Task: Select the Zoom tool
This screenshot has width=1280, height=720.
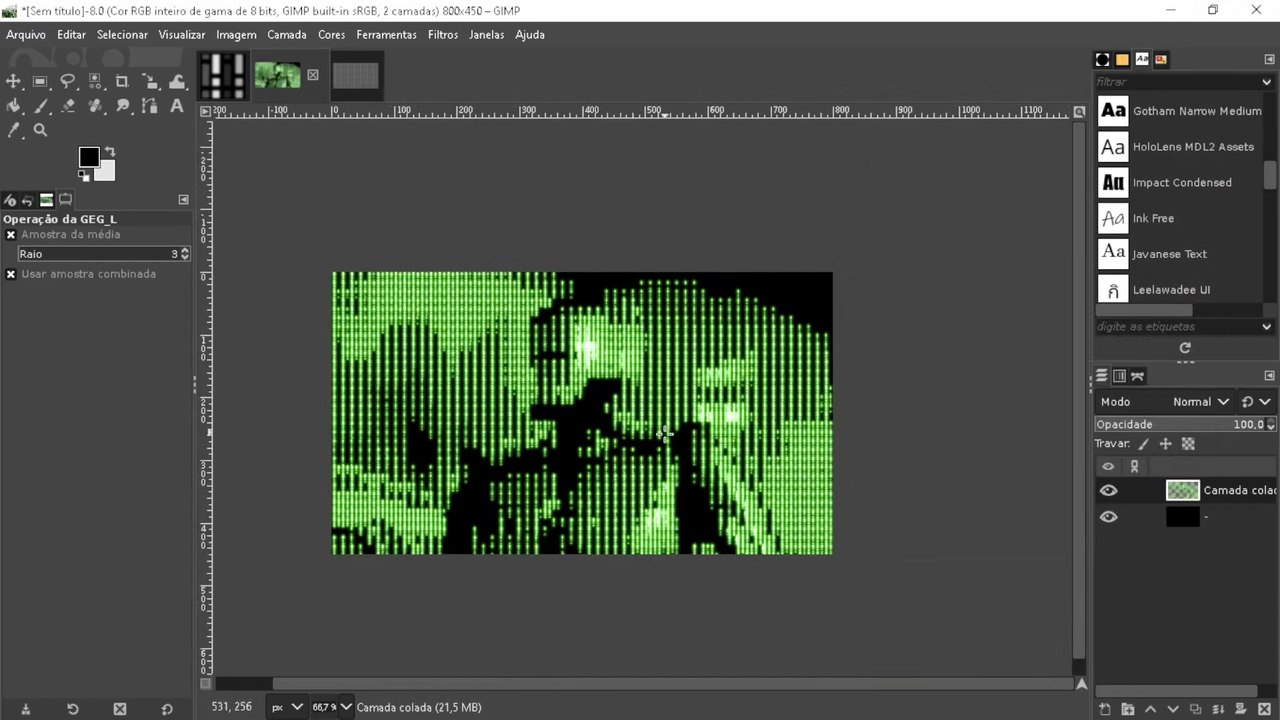Action: (41, 130)
